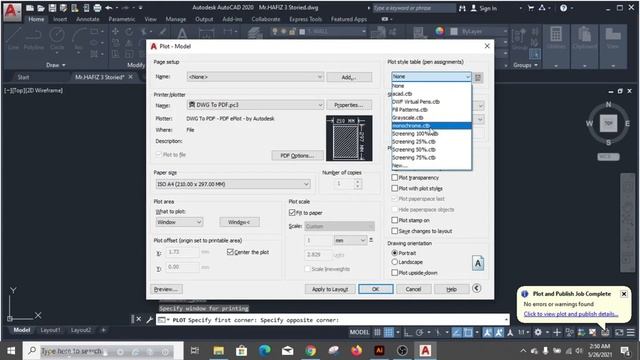
Task: Click the Save icon in quick access toolbar
Action: (x=52, y=8)
